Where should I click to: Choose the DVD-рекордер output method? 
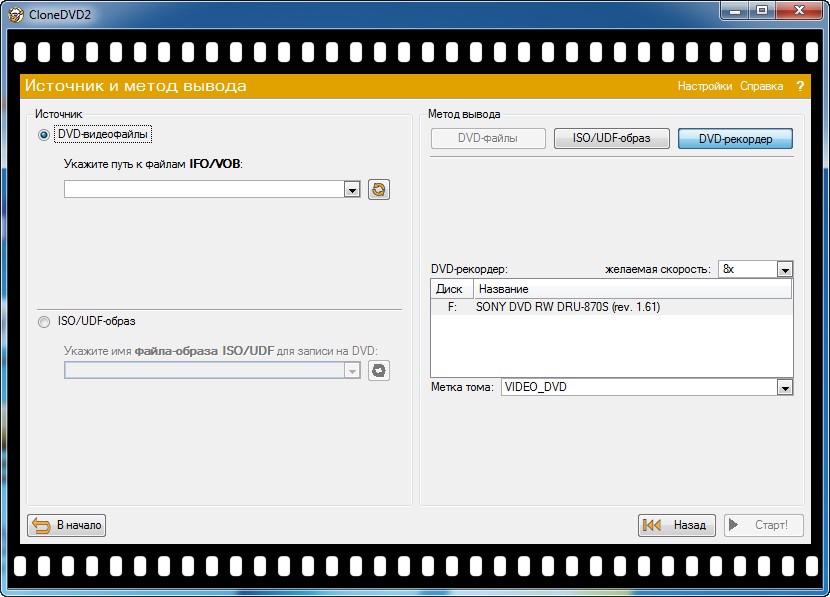pos(735,139)
